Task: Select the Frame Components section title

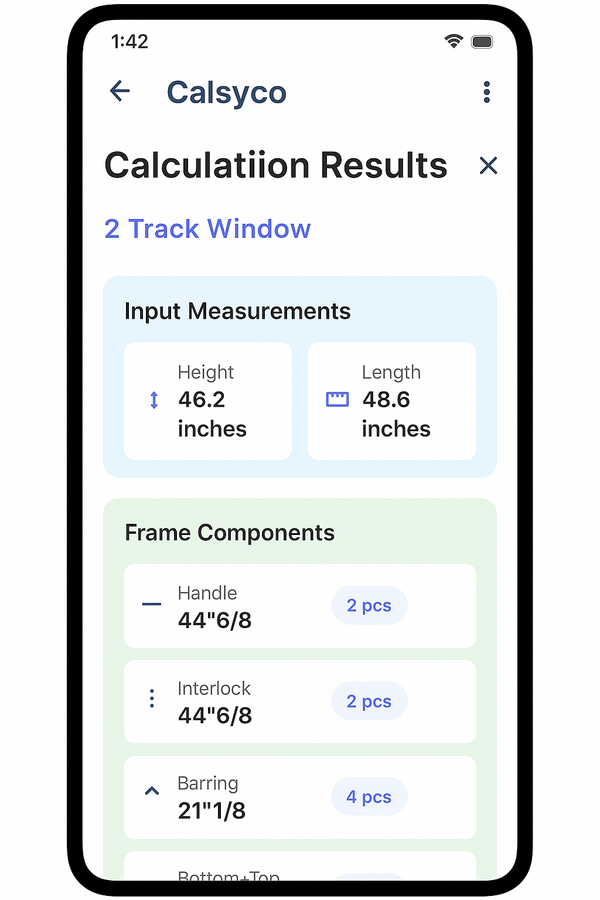Action: coord(230,533)
